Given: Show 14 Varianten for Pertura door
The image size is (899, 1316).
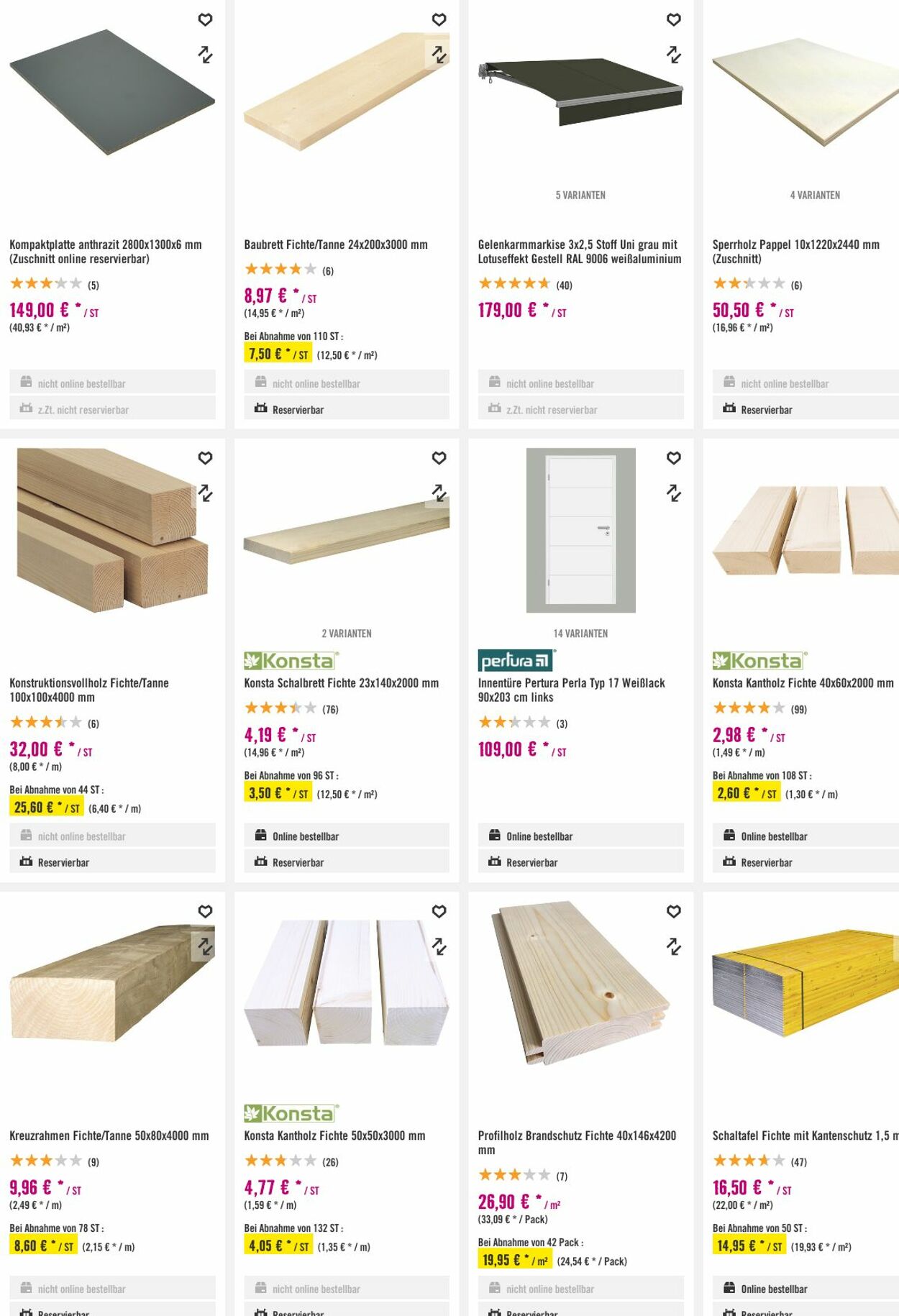Looking at the screenshot, I should [580, 634].
